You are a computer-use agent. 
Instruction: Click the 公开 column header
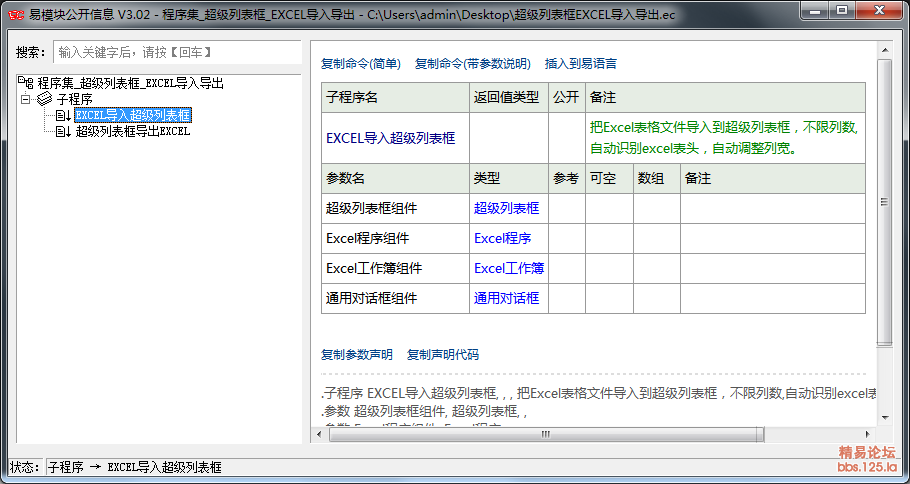pyautogui.click(x=567, y=97)
